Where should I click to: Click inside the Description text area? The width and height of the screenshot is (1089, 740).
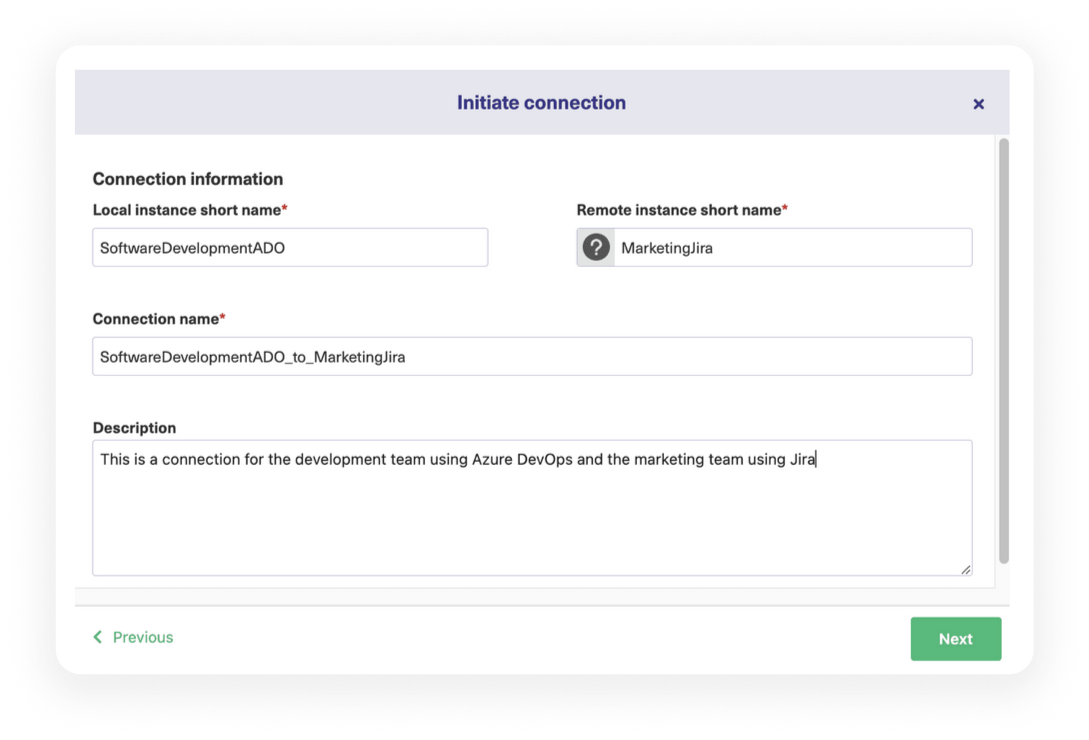(532, 508)
